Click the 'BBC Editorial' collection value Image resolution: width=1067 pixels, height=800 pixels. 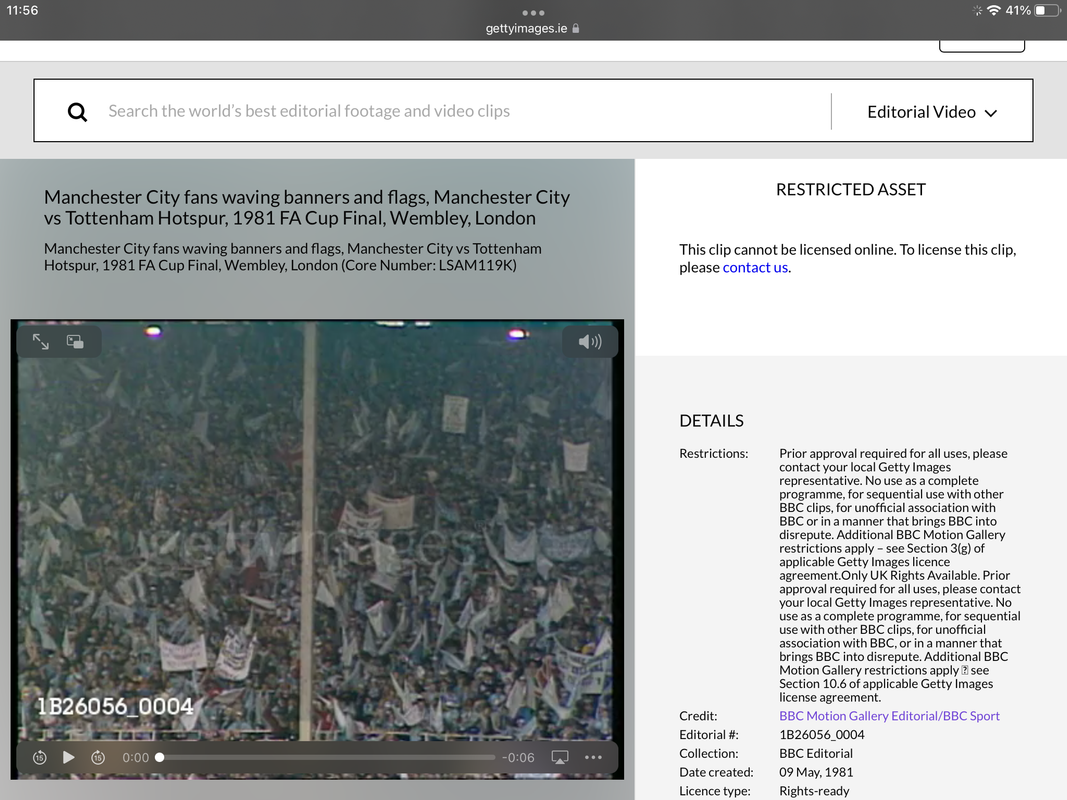(816, 753)
